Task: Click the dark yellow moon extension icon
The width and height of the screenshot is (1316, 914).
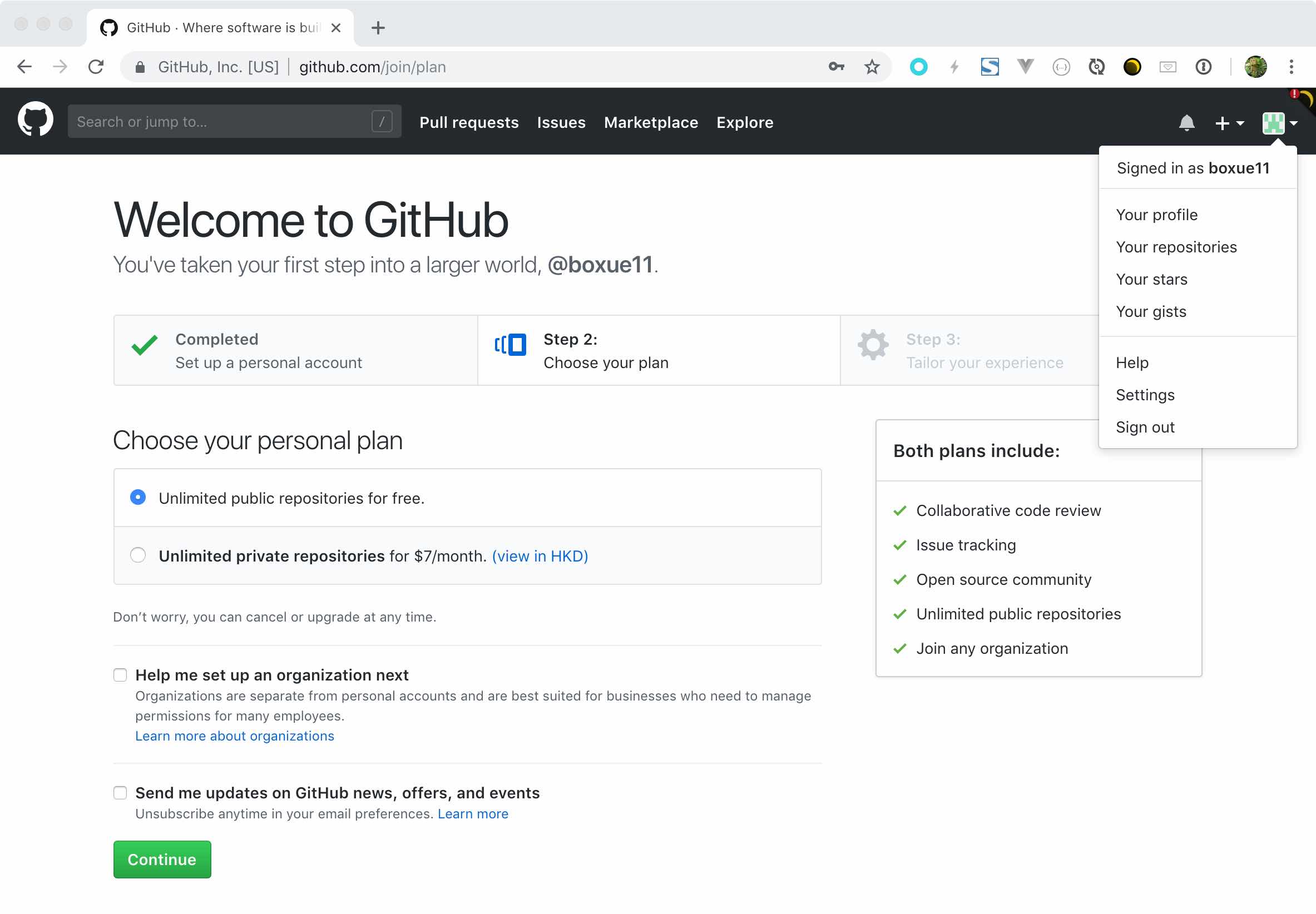Action: [x=1132, y=67]
